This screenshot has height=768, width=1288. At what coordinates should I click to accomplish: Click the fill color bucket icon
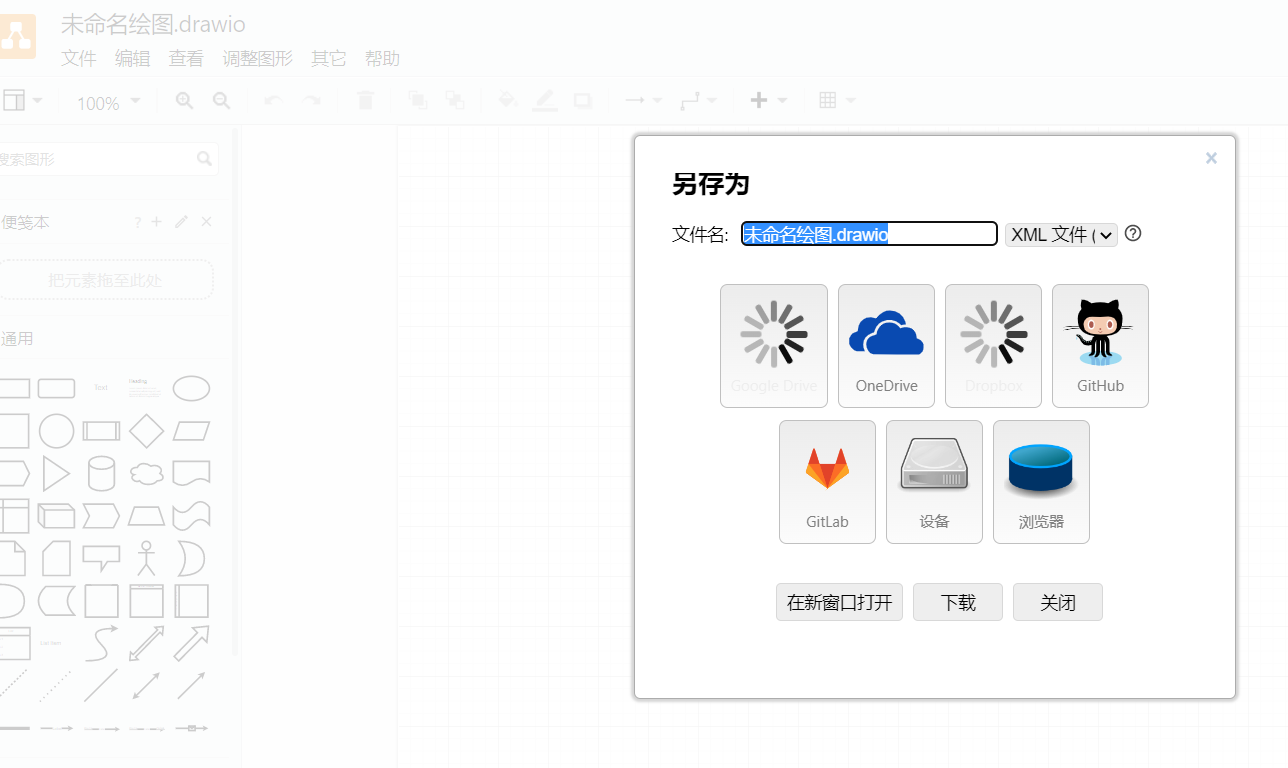pyautogui.click(x=507, y=100)
